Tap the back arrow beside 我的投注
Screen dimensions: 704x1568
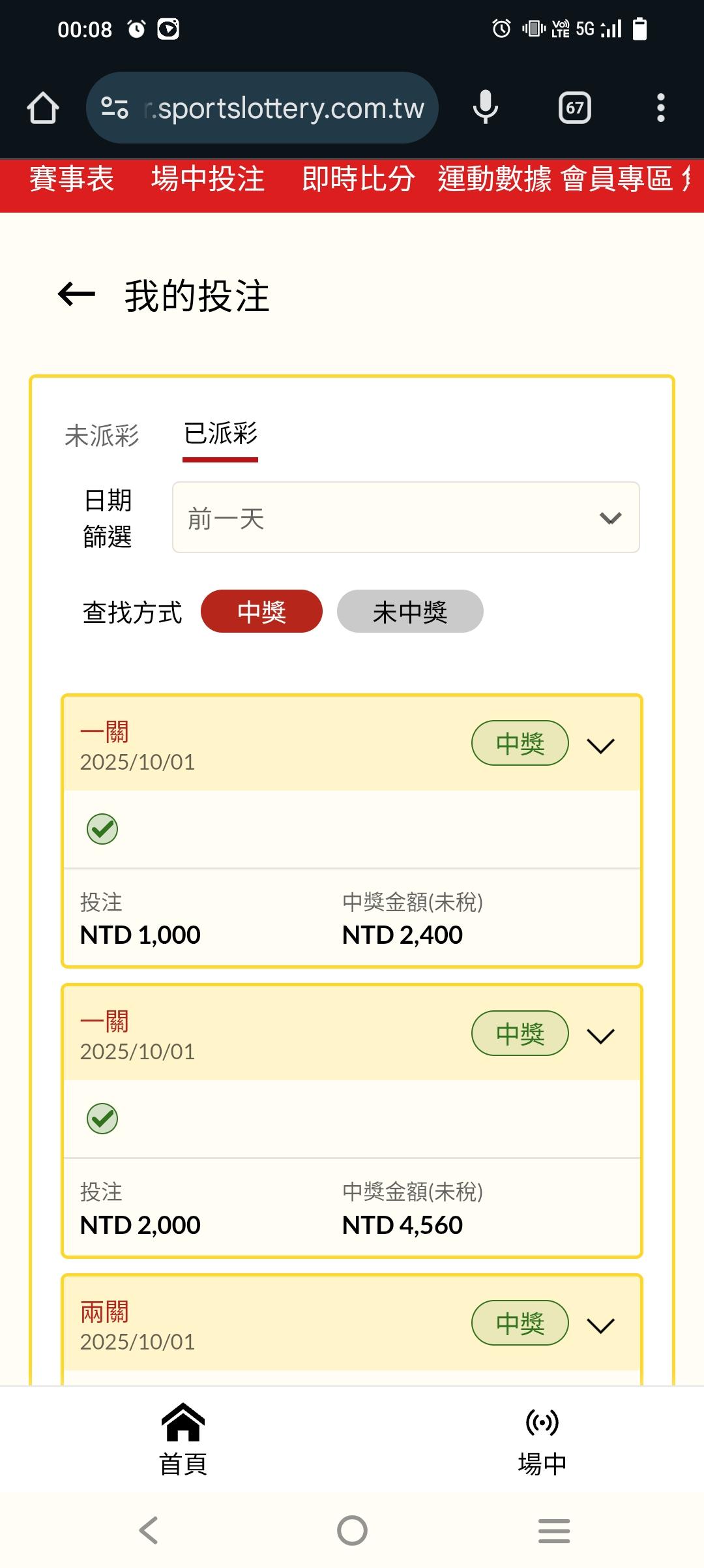76,294
